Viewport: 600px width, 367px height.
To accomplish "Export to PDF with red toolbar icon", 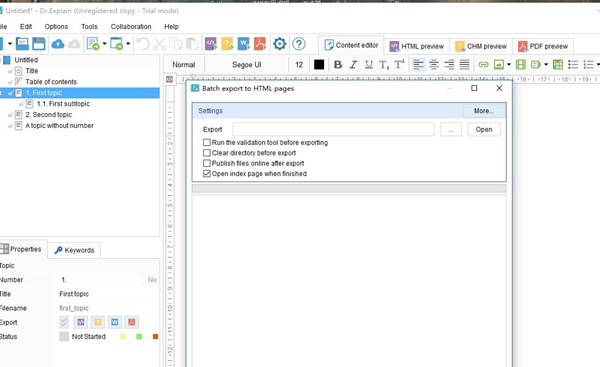I will [260, 44].
